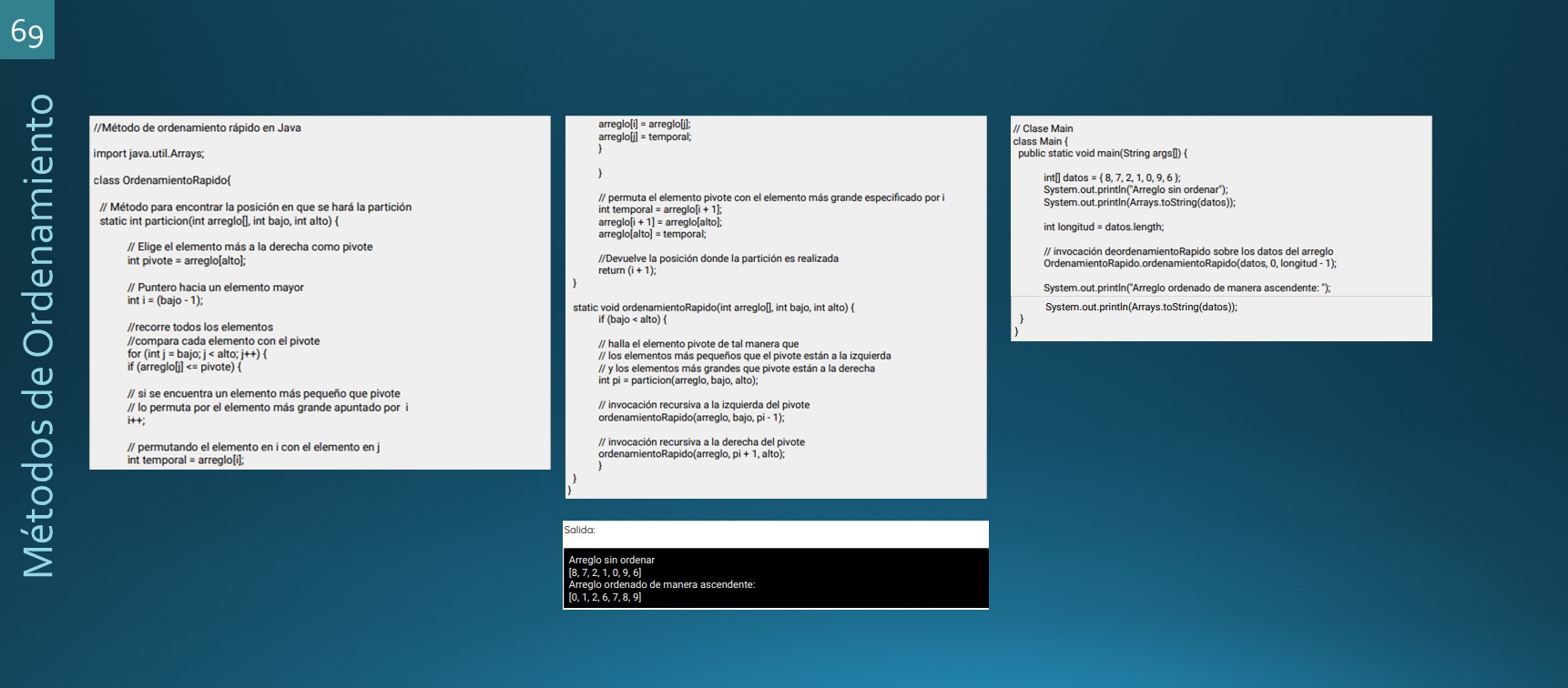Screen dimensions: 1568x688
Task: Click the return (i + 1) statement
Action: tap(626, 270)
